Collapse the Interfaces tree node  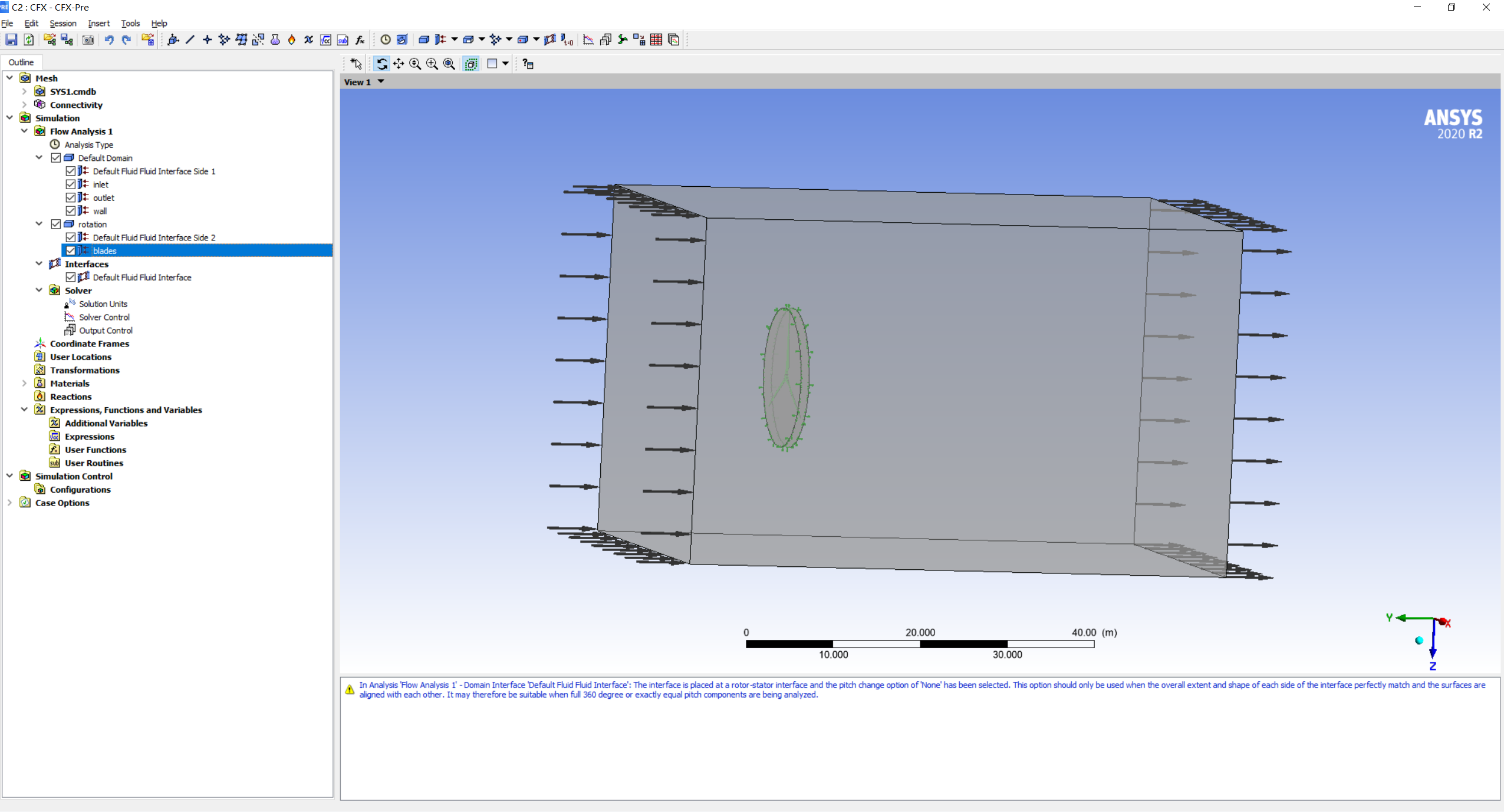pyautogui.click(x=39, y=263)
